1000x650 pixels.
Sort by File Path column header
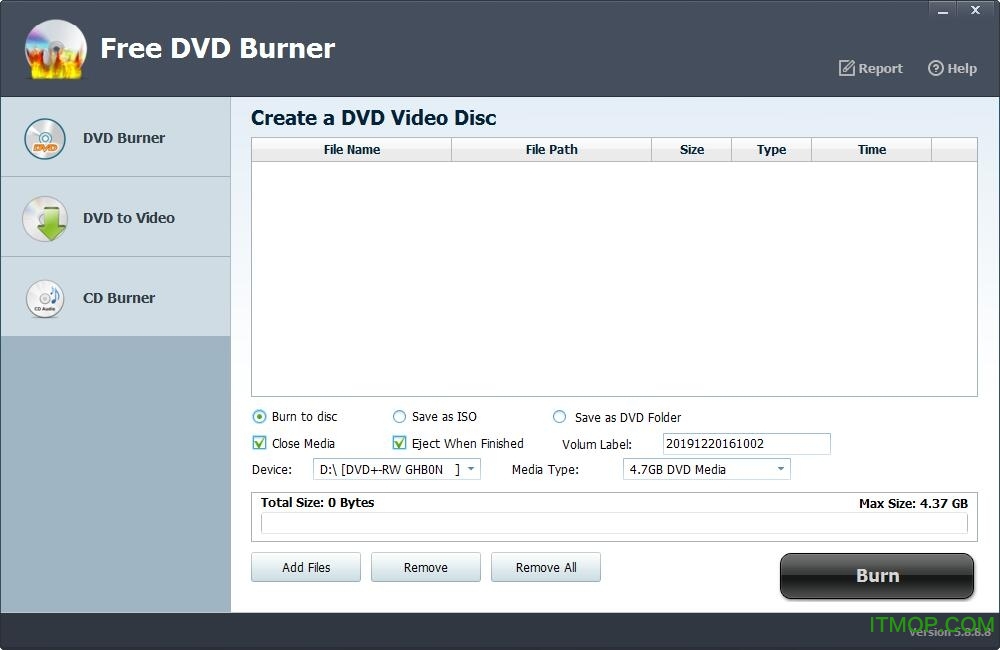pyautogui.click(x=552, y=150)
